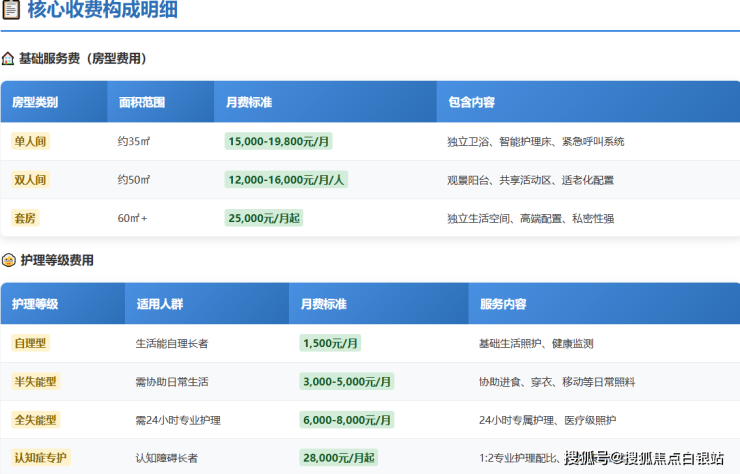Click the 1,500元/月 price badge
This screenshot has height=474, width=740.
click(x=330, y=343)
